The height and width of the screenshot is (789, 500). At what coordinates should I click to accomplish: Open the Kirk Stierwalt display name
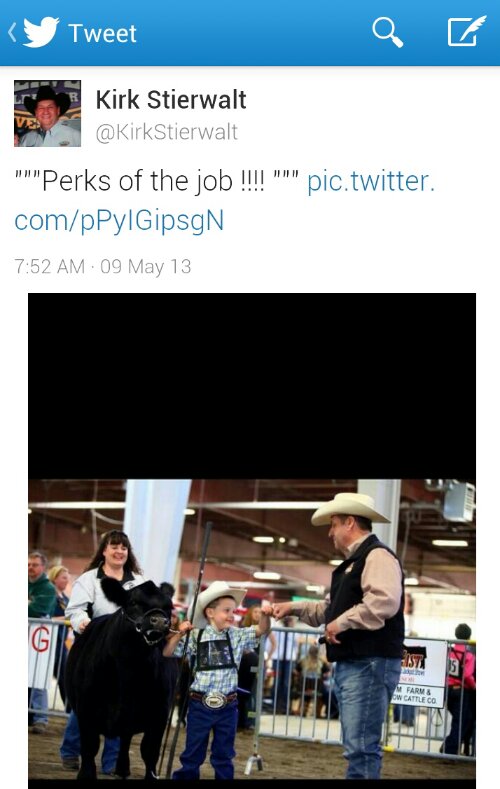coord(171,100)
